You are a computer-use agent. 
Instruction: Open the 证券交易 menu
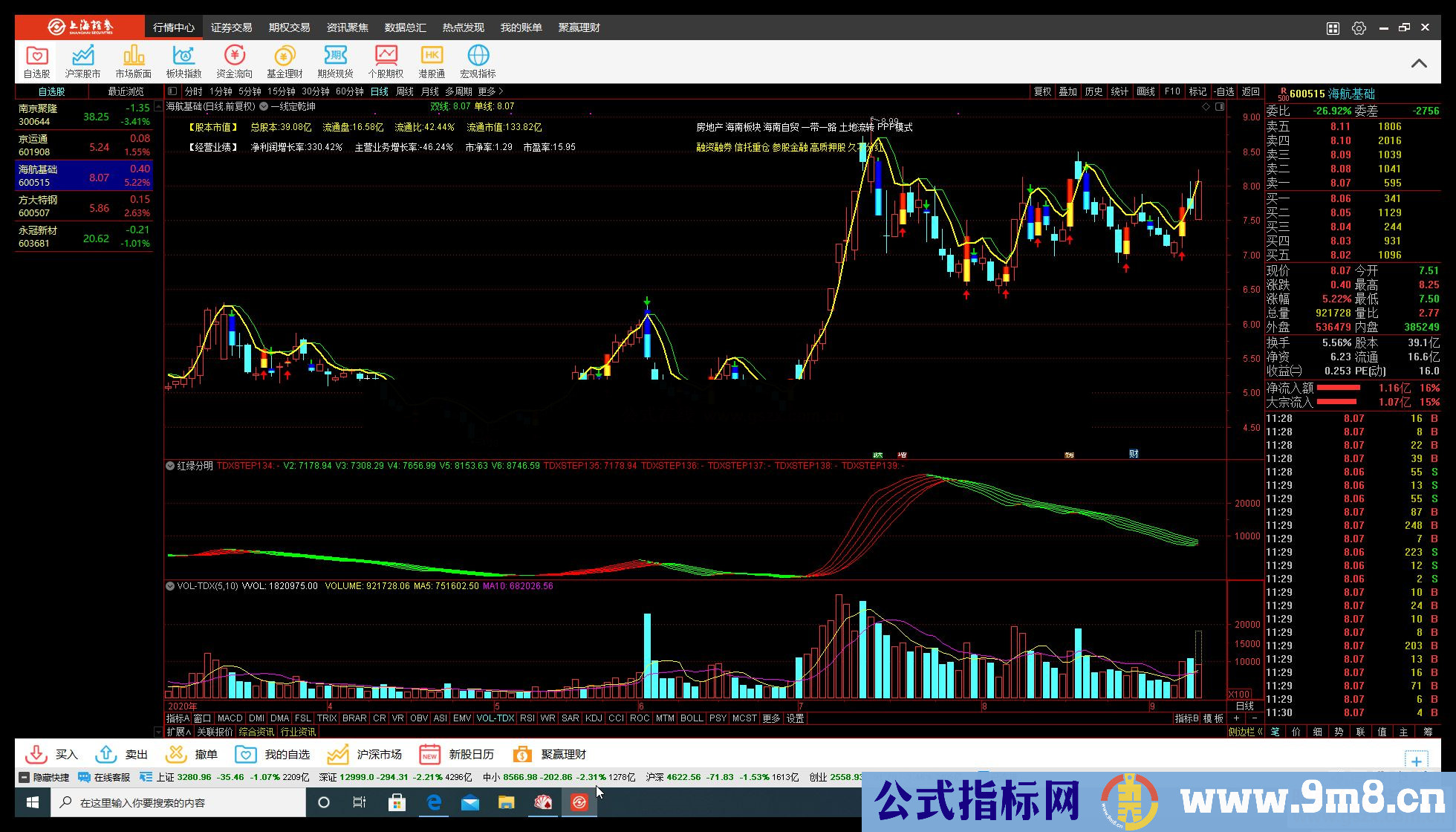pyautogui.click(x=231, y=27)
